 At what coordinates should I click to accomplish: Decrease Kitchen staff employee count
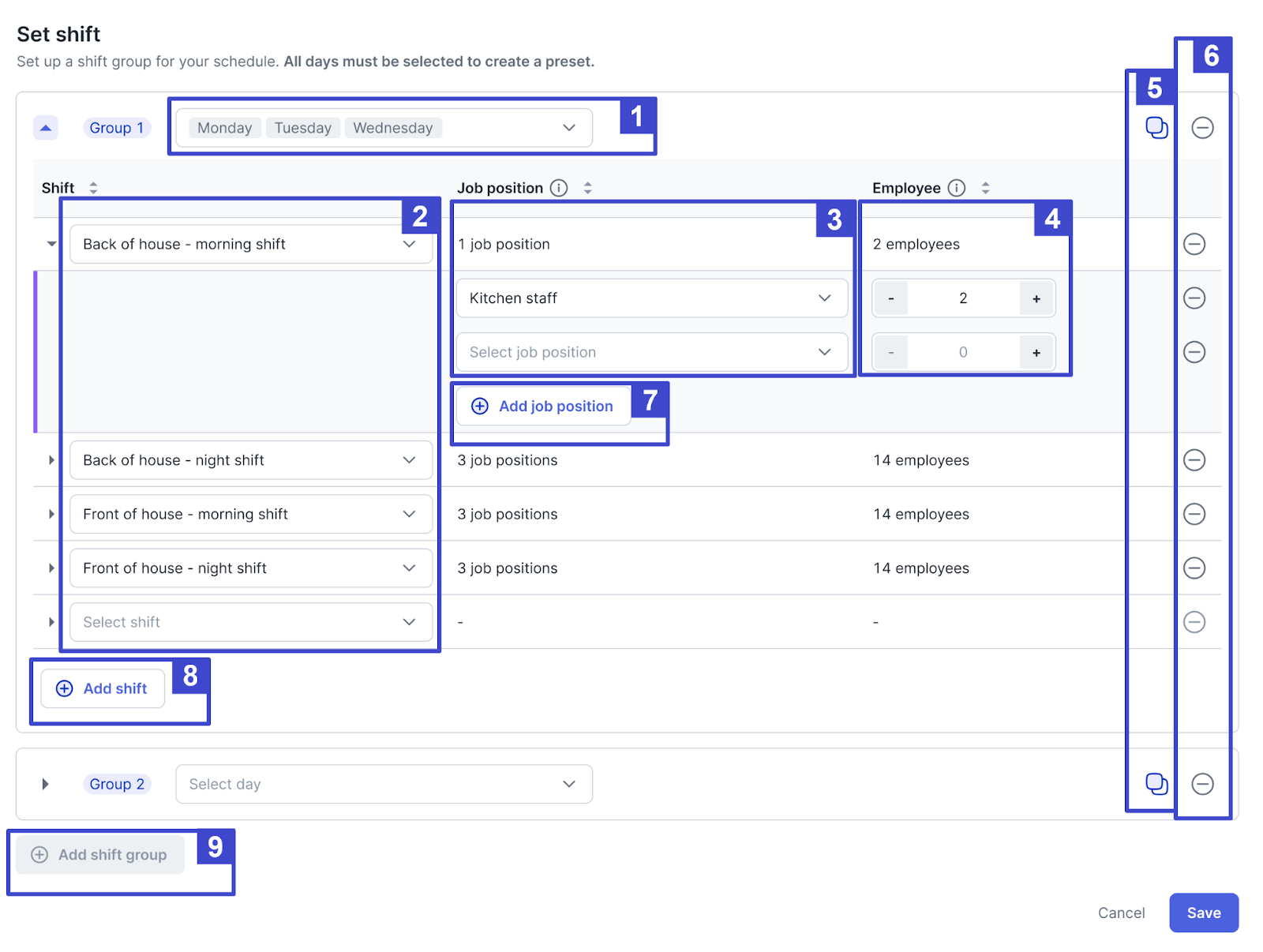891,298
